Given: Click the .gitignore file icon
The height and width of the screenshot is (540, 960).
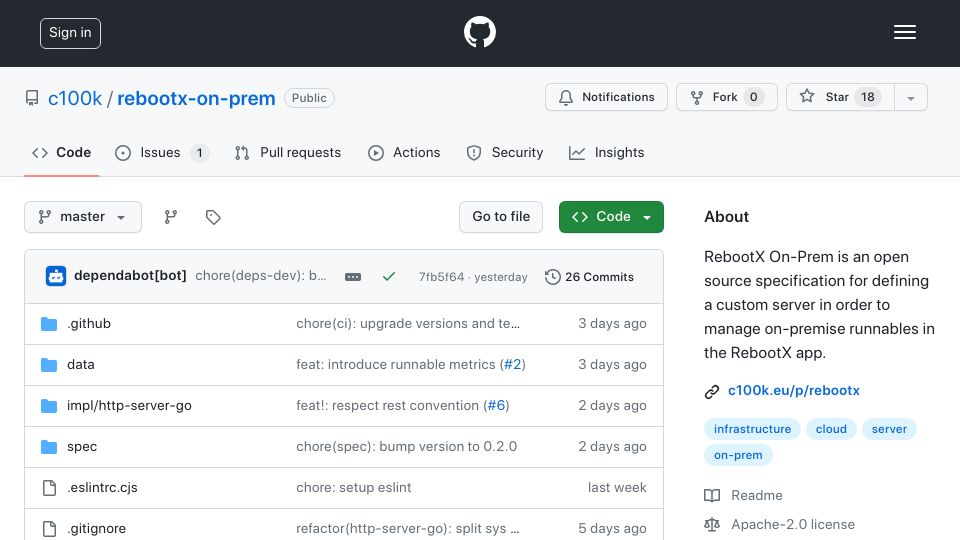Looking at the screenshot, I should coord(49,528).
